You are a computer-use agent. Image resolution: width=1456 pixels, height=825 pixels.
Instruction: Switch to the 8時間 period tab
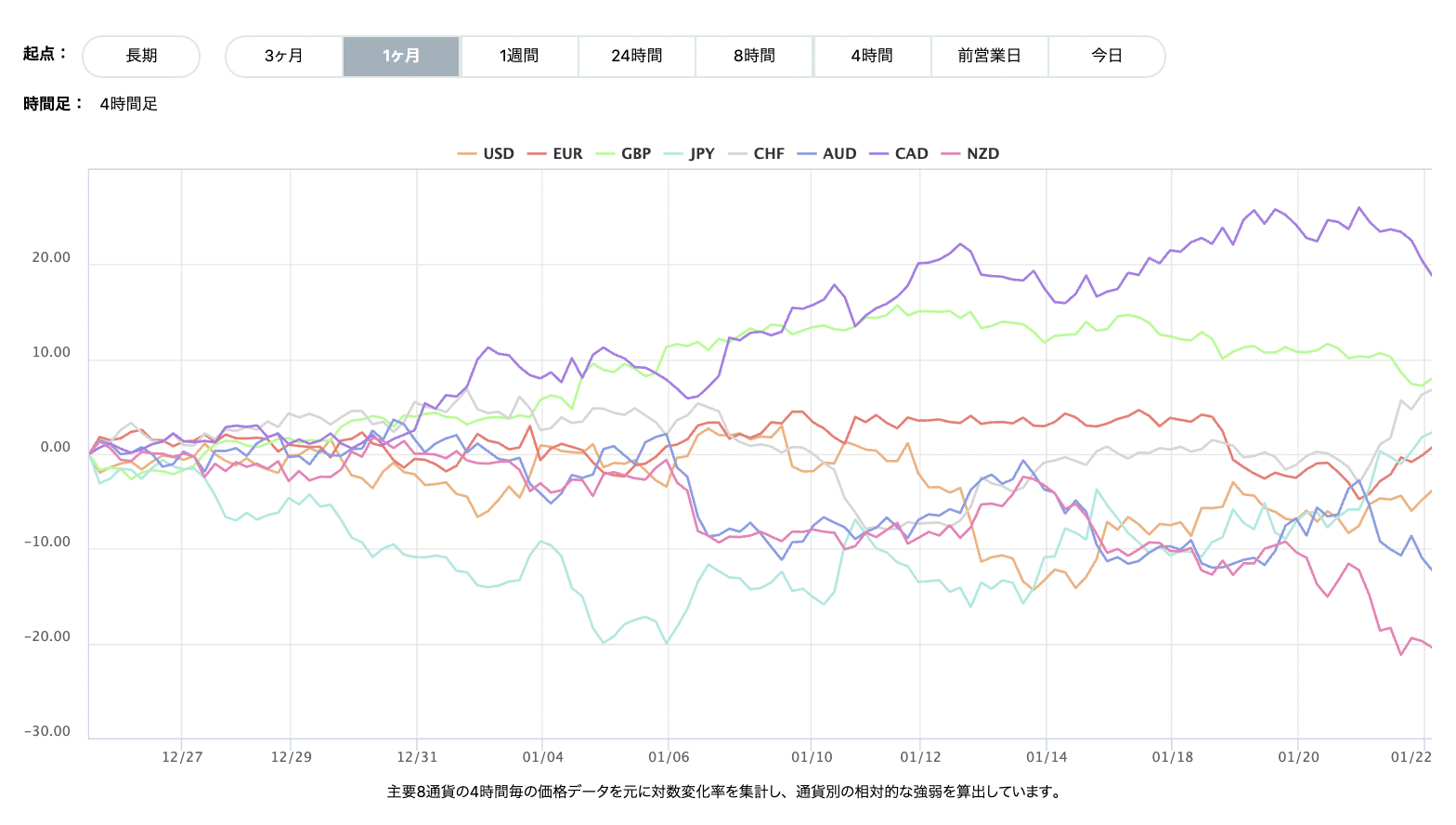[x=754, y=56]
